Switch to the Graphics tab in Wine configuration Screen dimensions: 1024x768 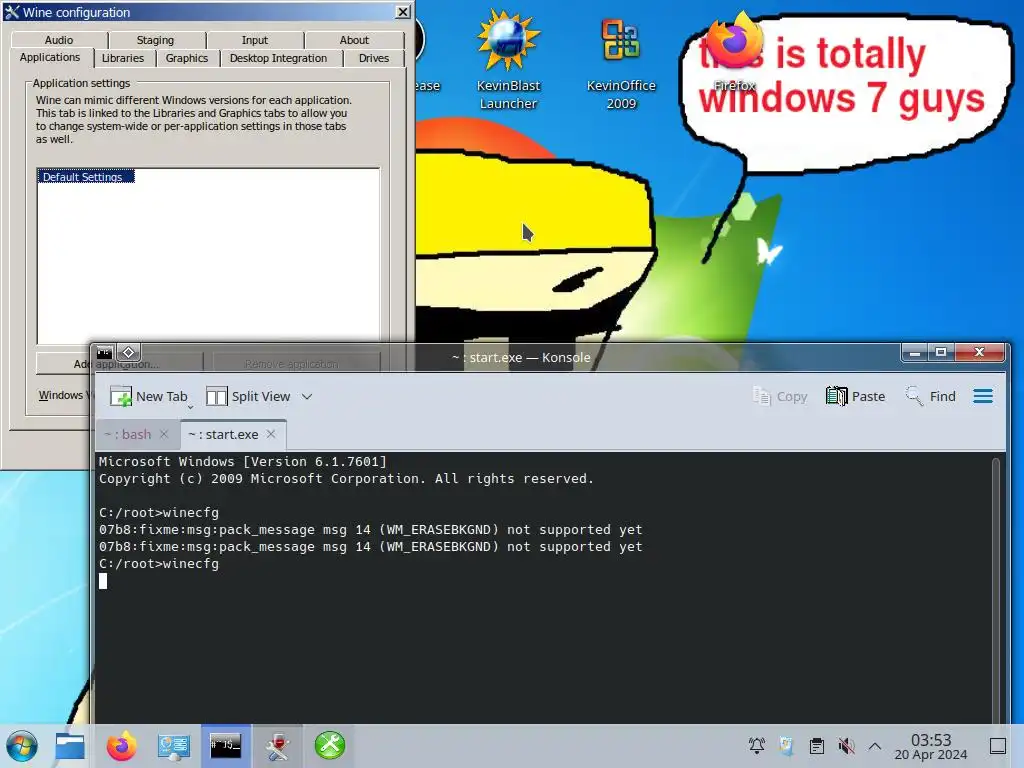187,58
